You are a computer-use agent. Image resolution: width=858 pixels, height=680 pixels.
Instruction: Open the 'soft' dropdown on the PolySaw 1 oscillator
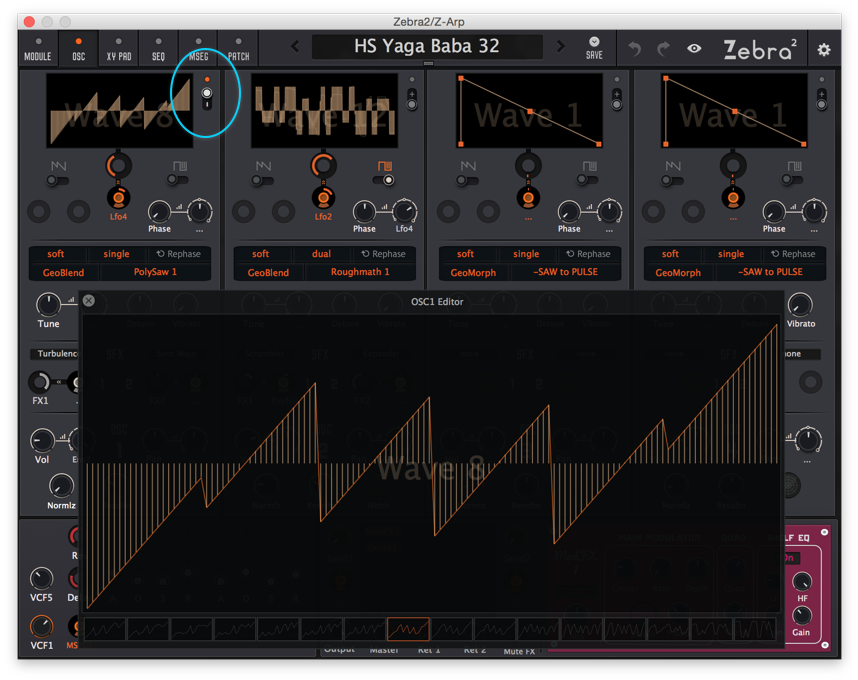(56, 254)
